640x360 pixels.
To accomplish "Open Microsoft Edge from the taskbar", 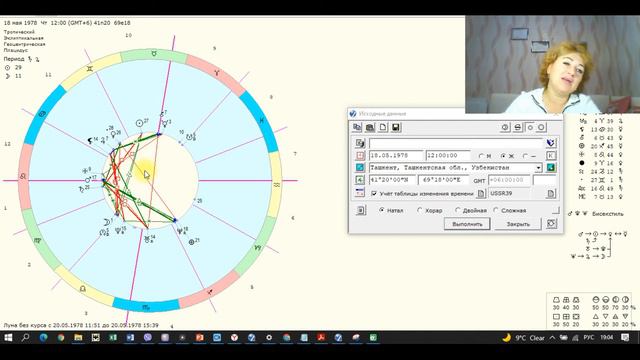I will [43, 338].
